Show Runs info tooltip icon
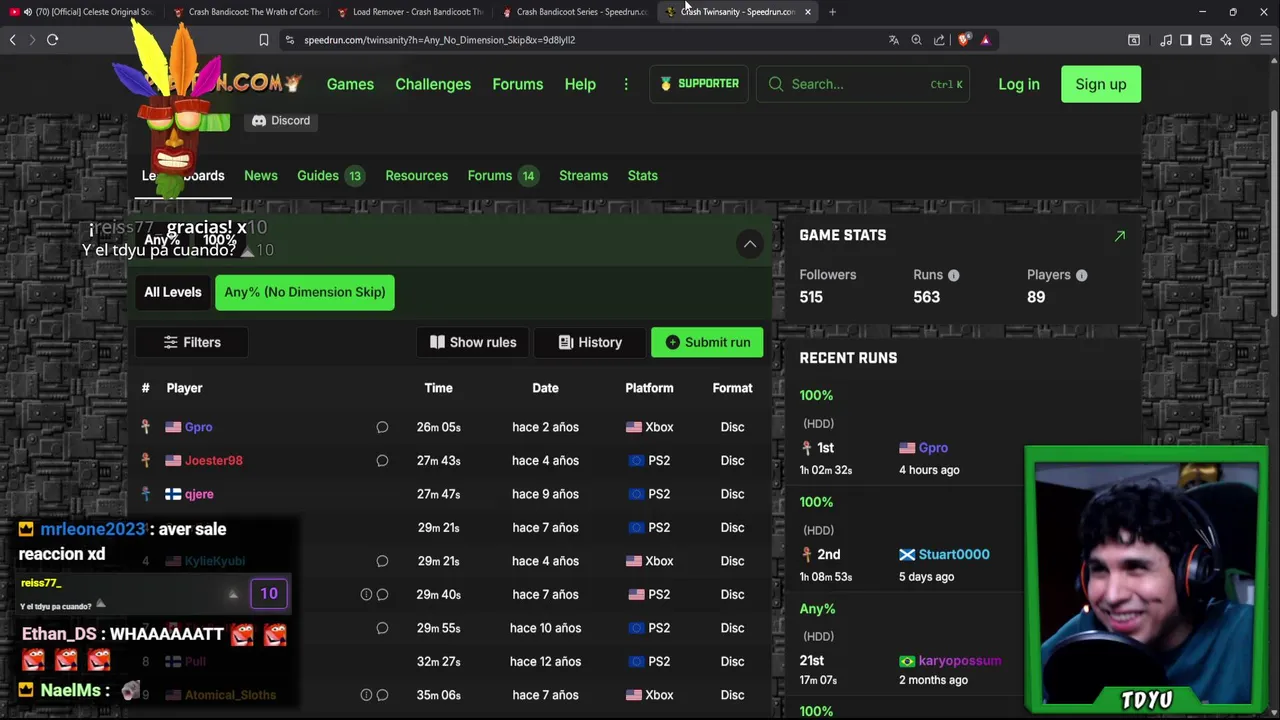 click(953, 275)
